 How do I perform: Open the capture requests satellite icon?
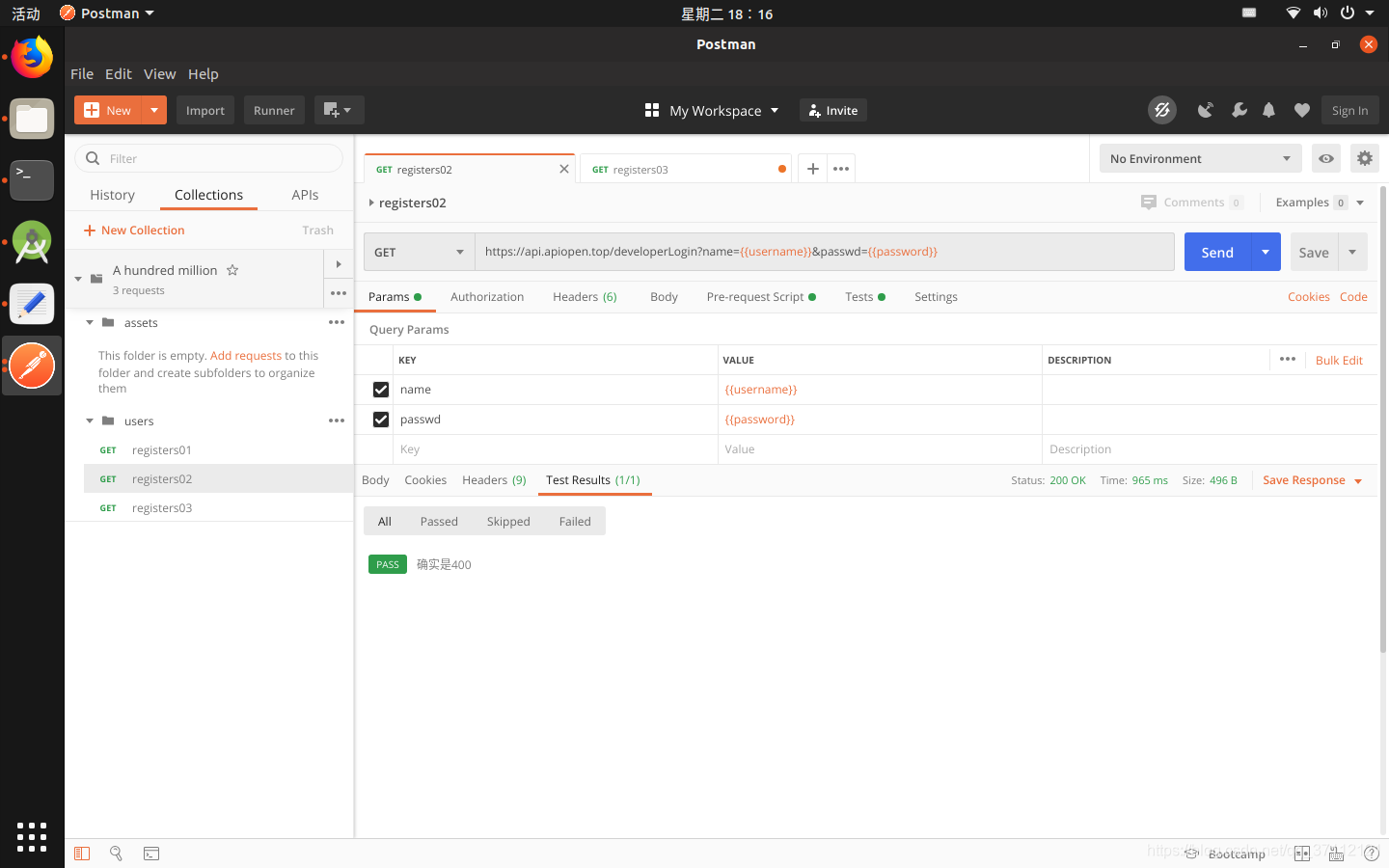(1205, 110)
